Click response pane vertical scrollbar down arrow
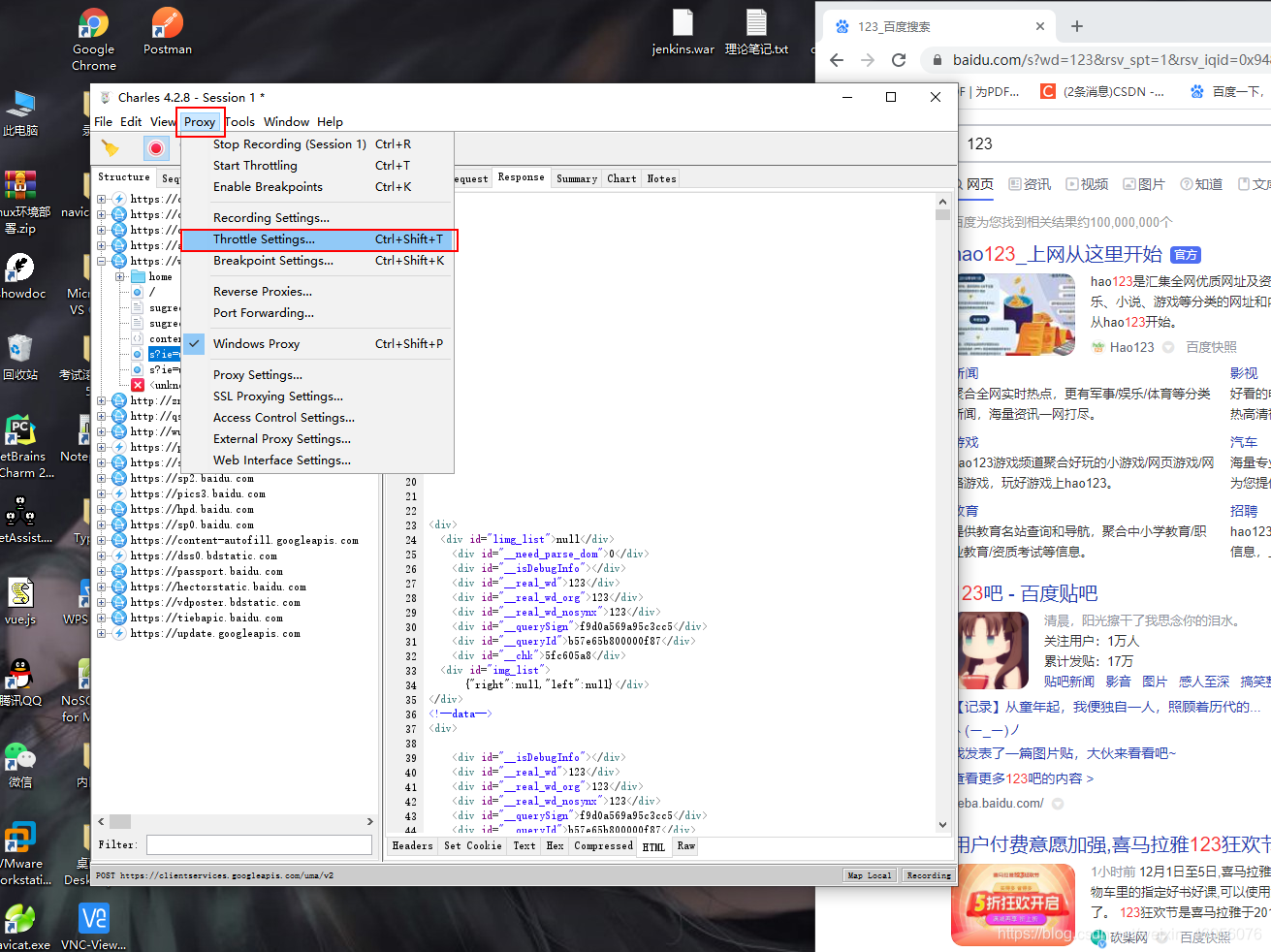1271x952 pixels. (x=942, y=824)
